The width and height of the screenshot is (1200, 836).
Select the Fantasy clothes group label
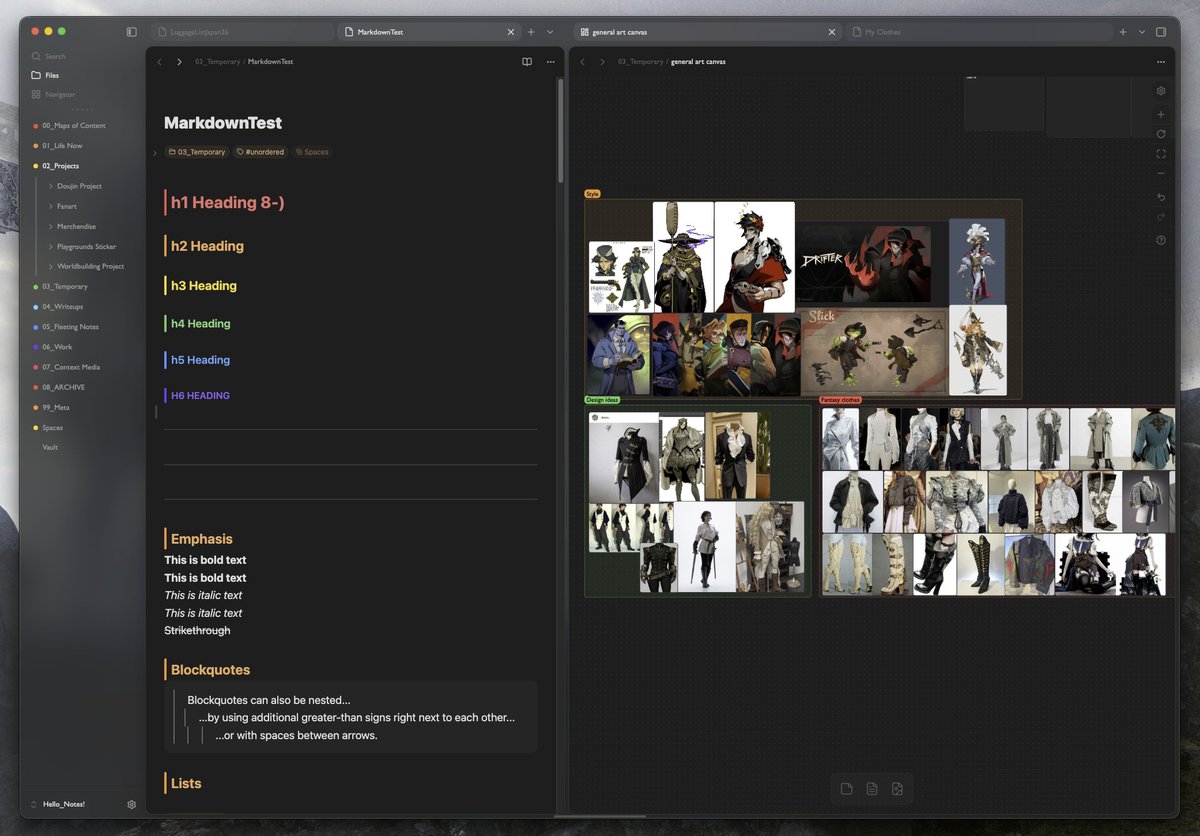click(840, 400)
